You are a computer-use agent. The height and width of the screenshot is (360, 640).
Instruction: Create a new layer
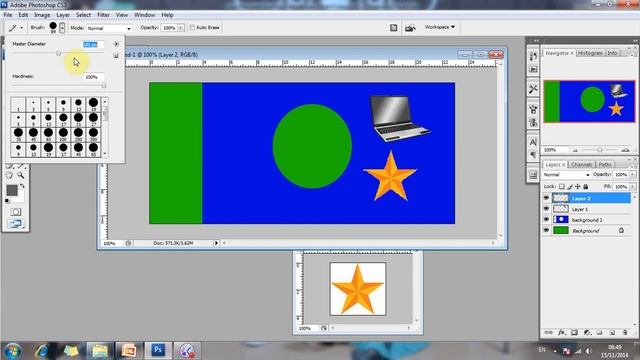pyautogui.click(x=612, y=333)
